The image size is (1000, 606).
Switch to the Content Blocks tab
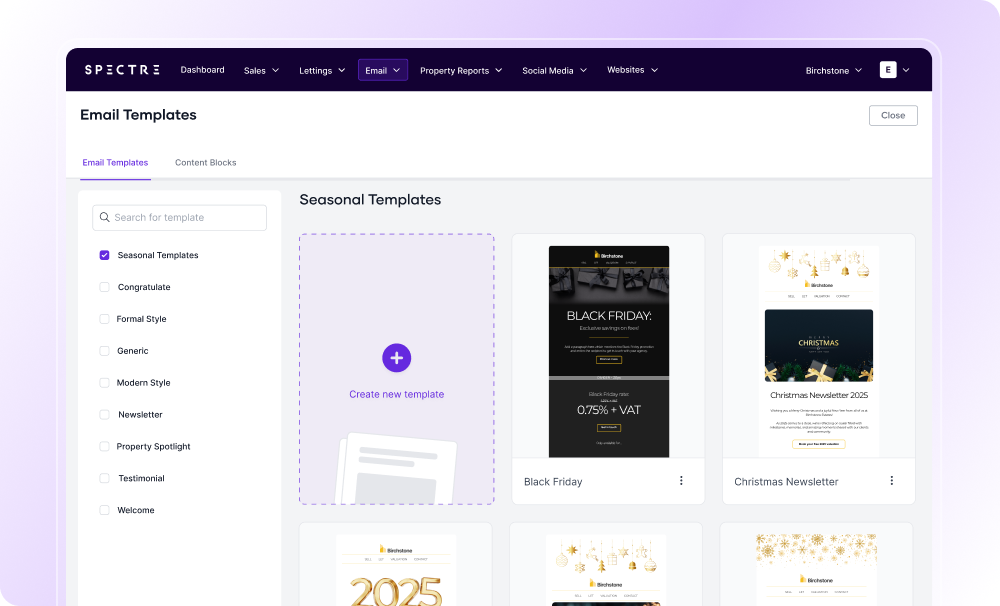(x=205, y=163)
